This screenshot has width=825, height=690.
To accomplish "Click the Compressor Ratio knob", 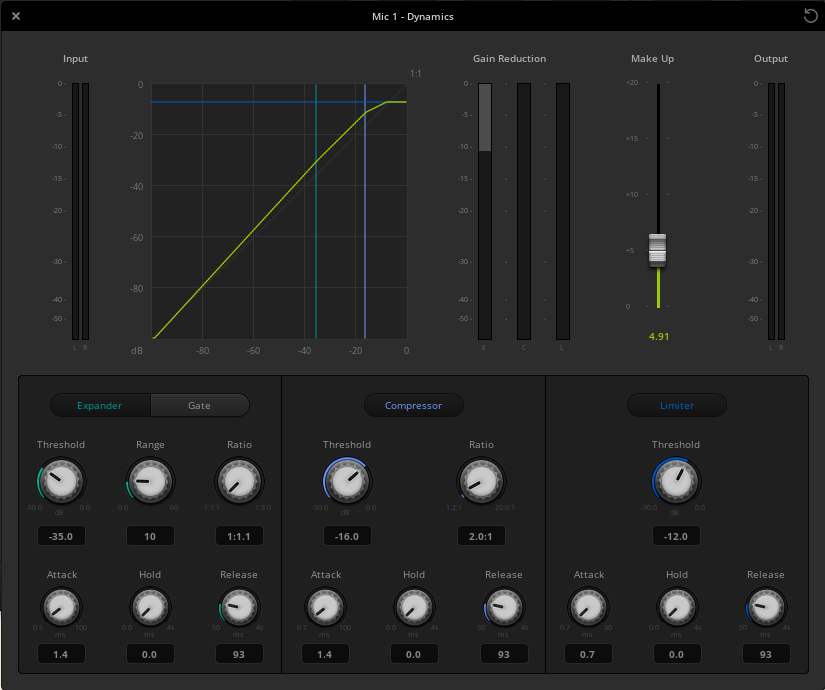I will tap(481, 481).
